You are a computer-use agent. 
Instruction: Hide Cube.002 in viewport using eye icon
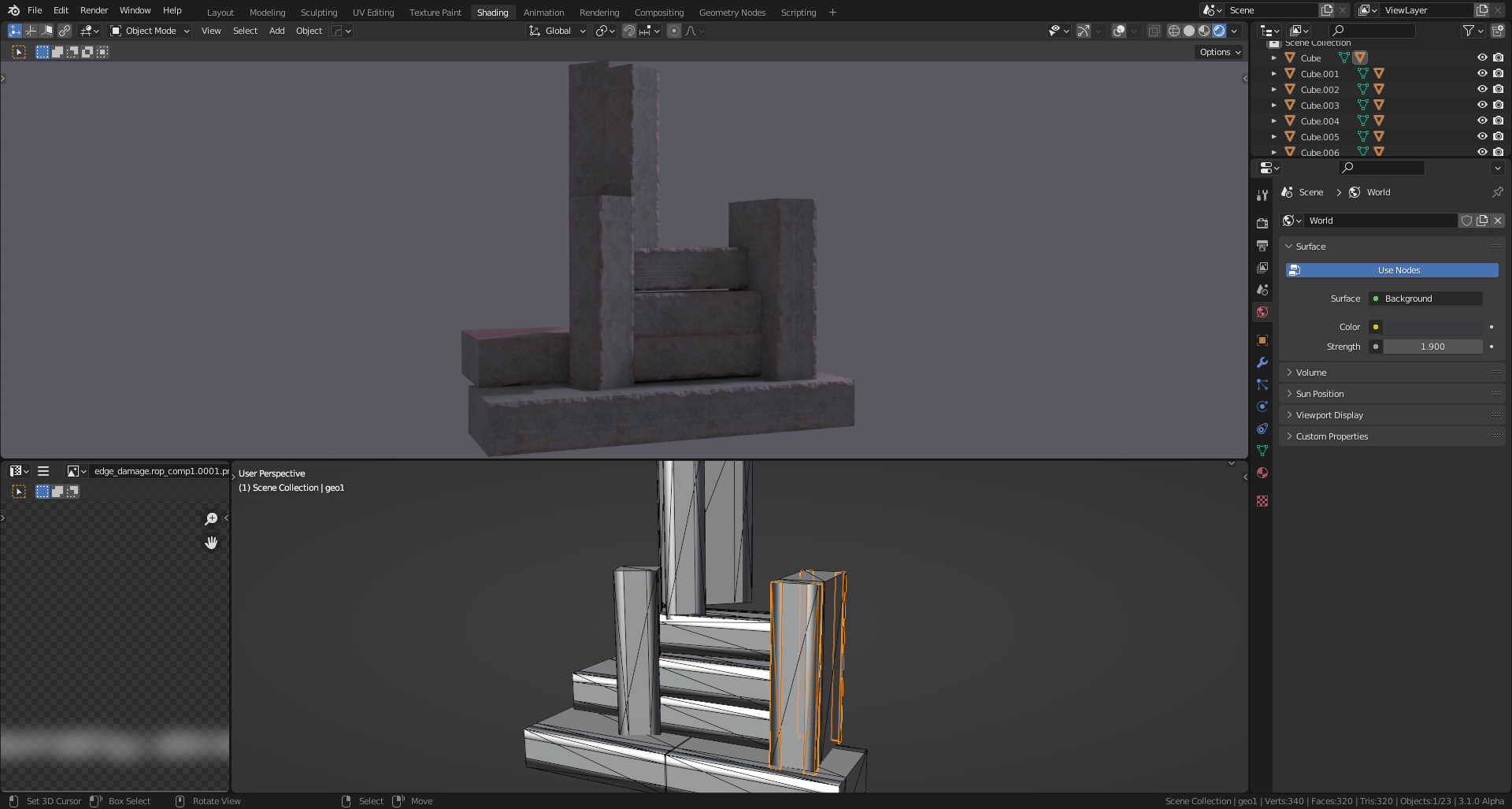click(x=1481, y=89)
